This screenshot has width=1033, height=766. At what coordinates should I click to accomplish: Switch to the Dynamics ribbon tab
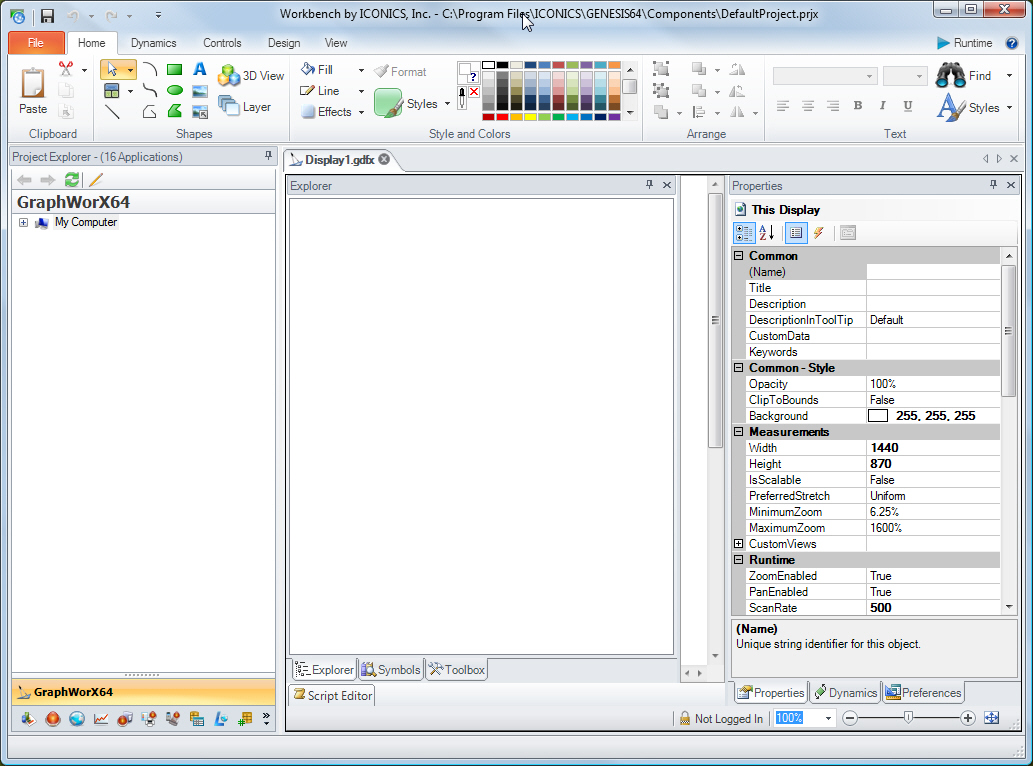coord(153,43)
